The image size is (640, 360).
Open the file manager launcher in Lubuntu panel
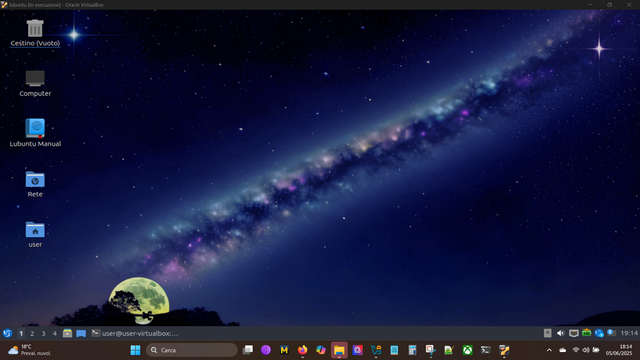point(67,333)
